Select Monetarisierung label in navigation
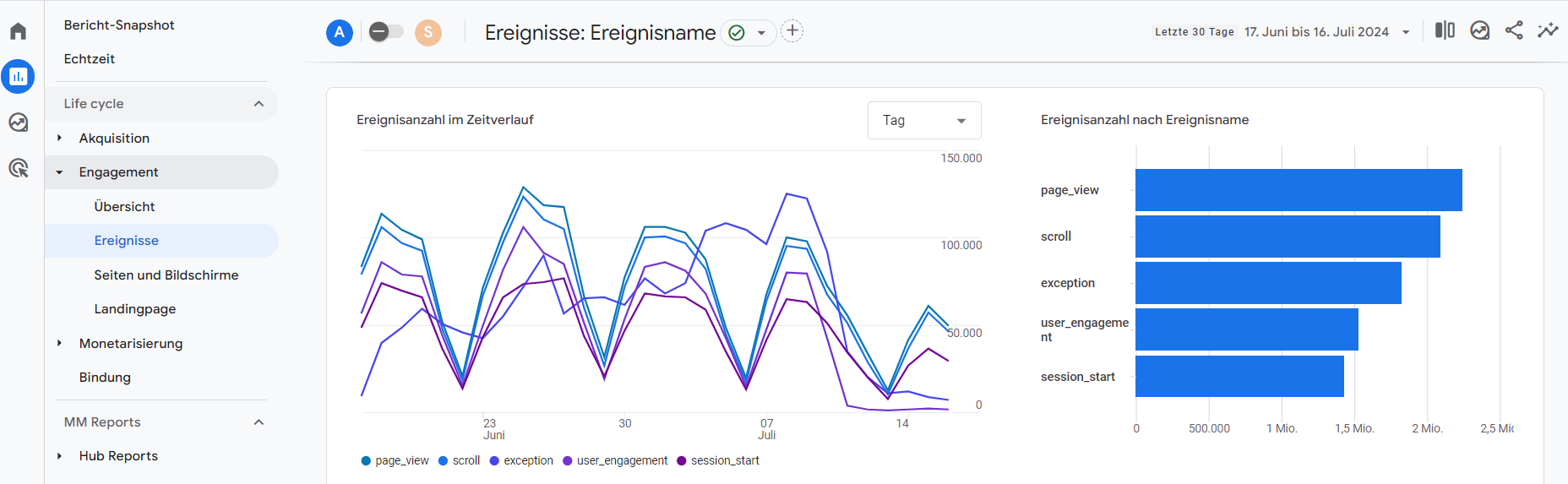This screenshot has height=484, width=1568. [131, 344]
